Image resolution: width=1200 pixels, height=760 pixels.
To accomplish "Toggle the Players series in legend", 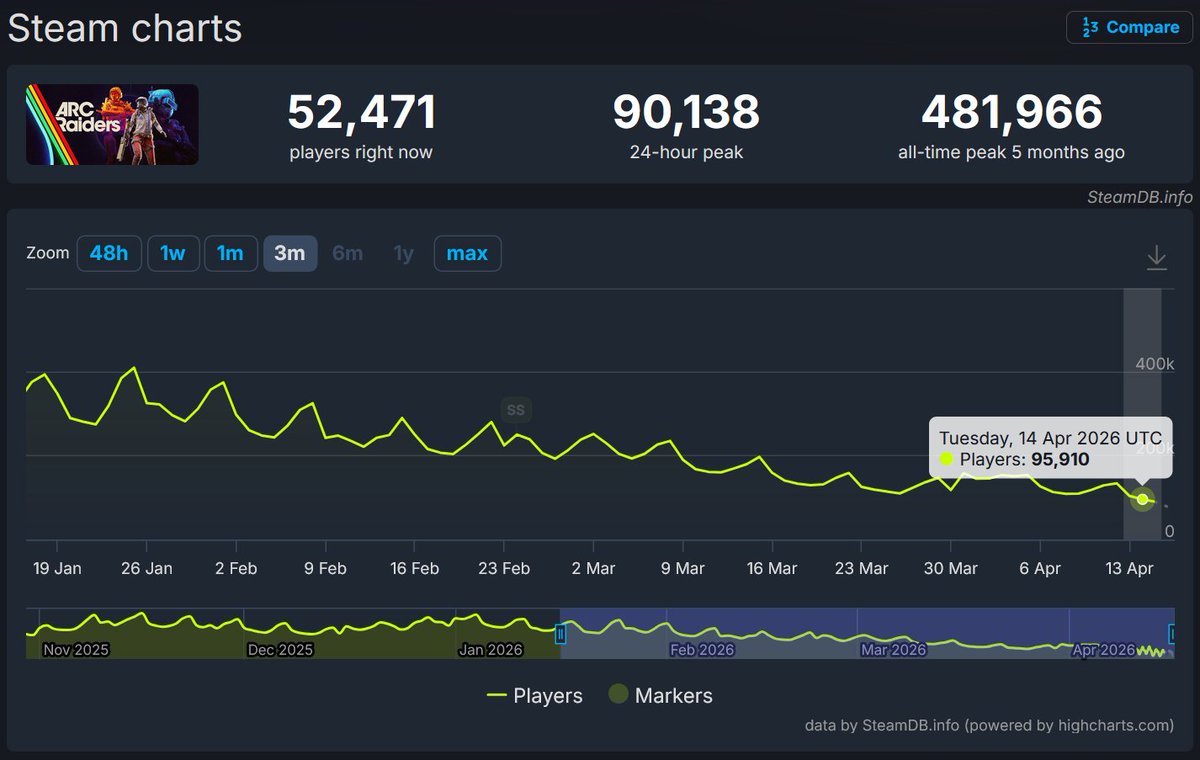I will pyautogui.click(x=534, y=695).
